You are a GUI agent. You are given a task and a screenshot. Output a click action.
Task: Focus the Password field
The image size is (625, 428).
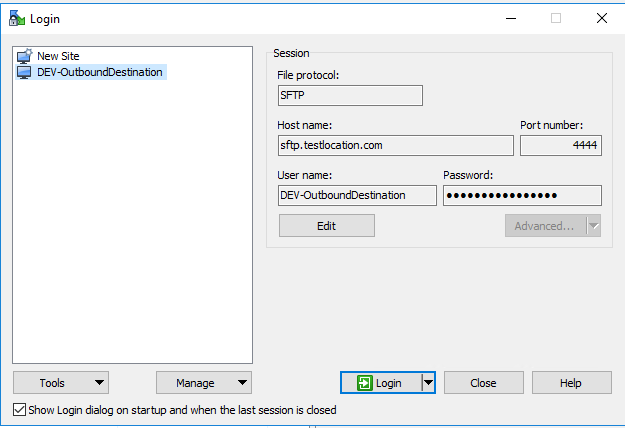tap(521, 195)
